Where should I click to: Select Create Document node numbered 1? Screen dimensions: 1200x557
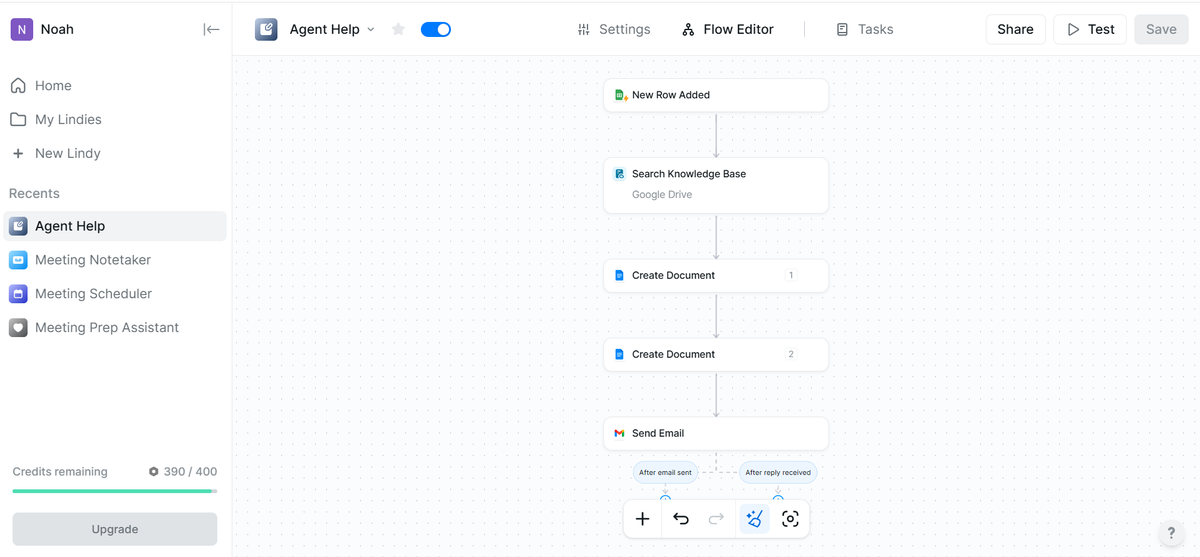pyautogui.click(x=716, y=275)
